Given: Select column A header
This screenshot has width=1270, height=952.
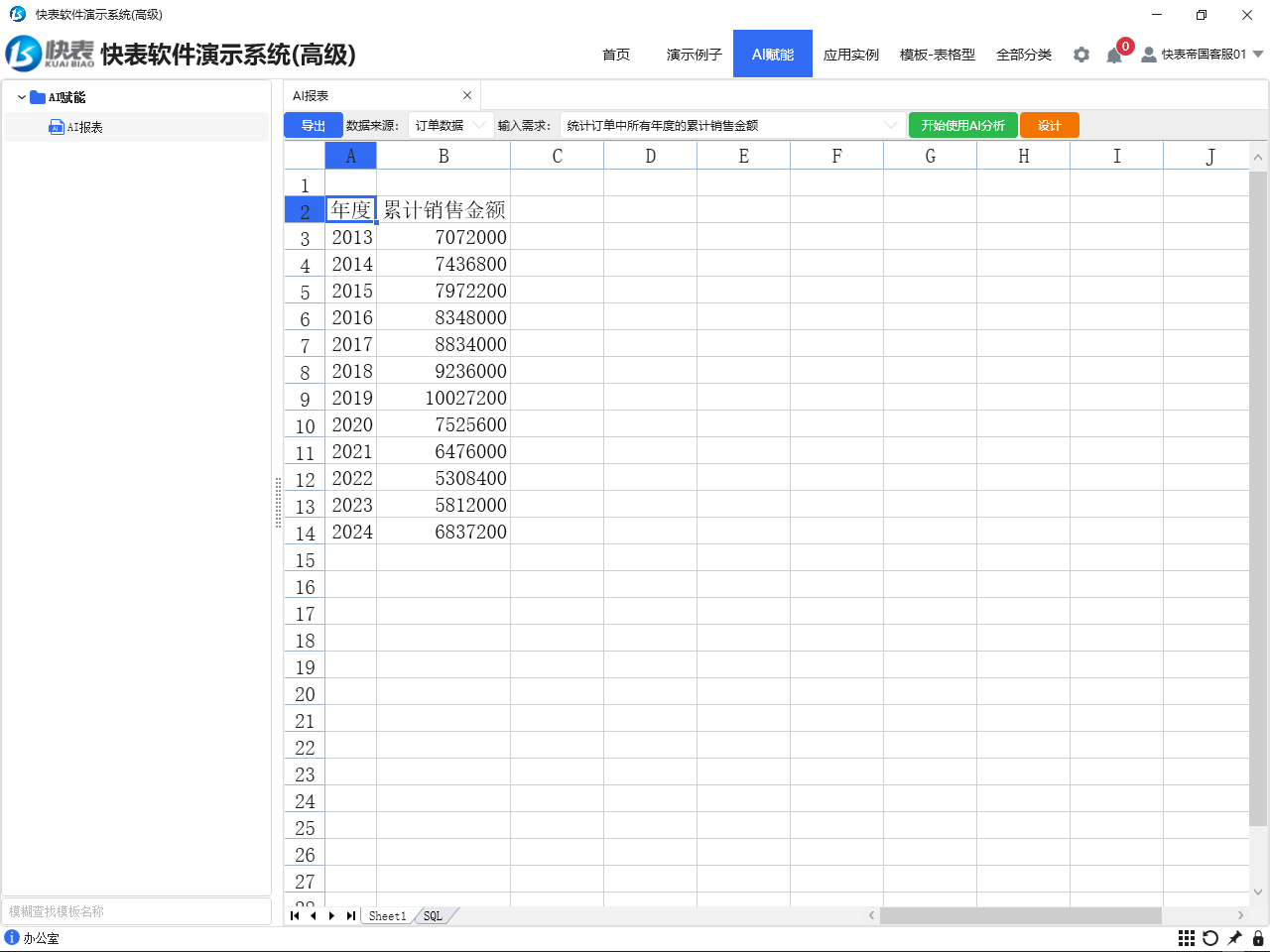Looking at the screenshot, I should (x=350, y=156).
